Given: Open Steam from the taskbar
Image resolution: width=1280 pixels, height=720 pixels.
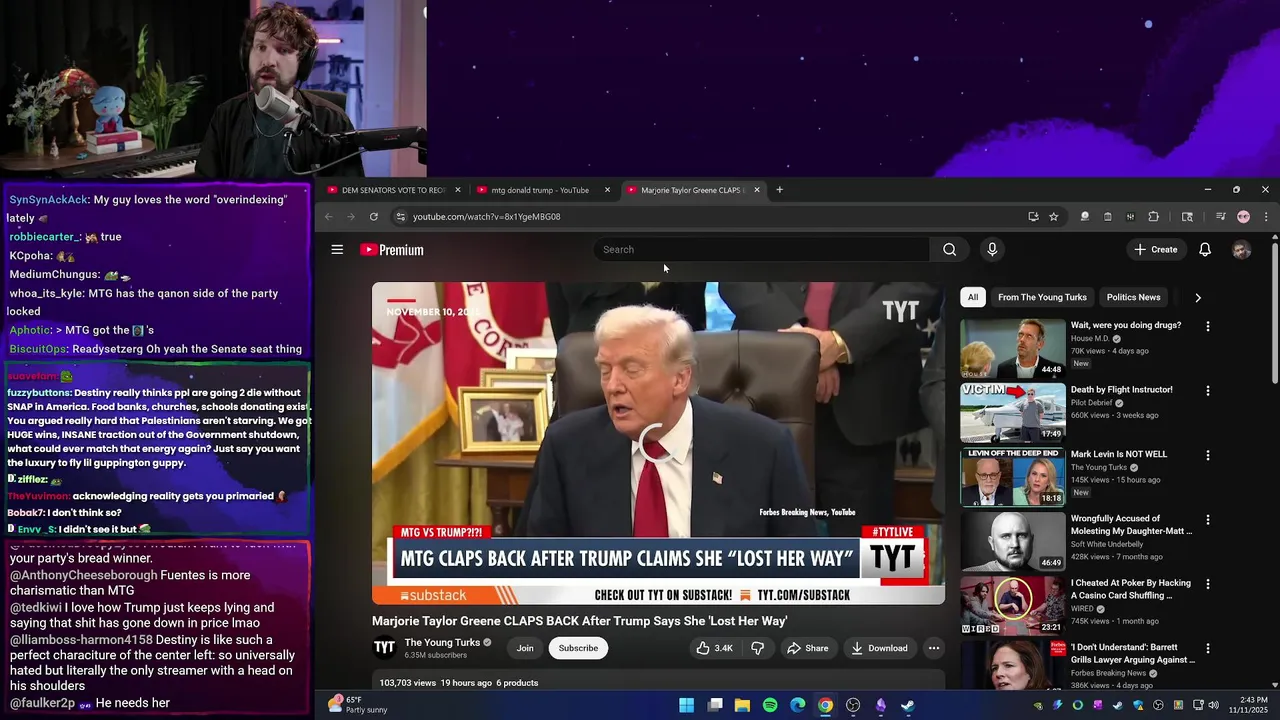Looking at the screenshot, I should (908, 705).
